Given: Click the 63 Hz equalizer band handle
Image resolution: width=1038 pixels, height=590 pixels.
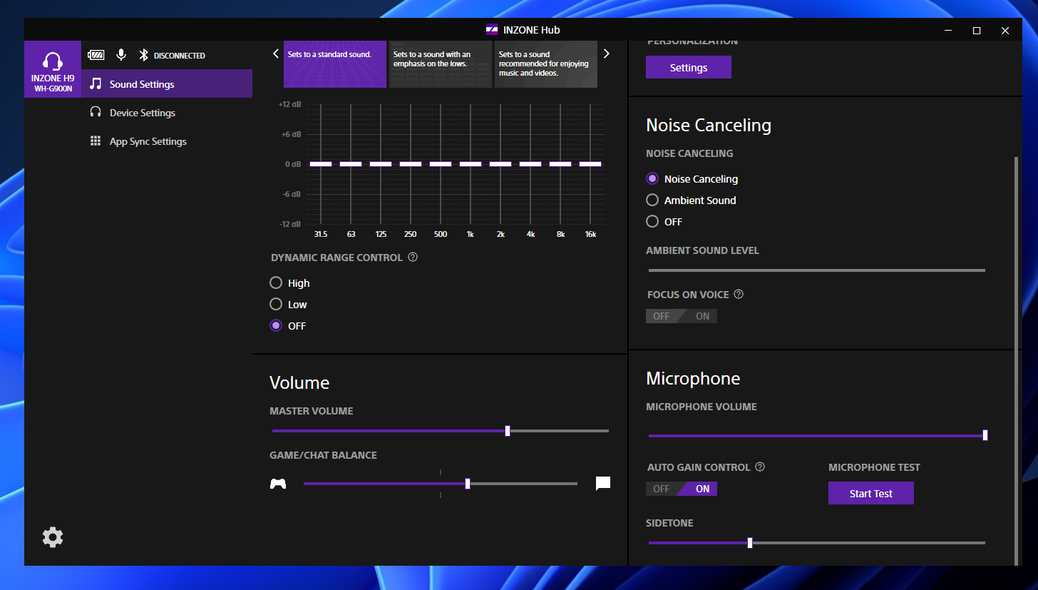Looking at the screenshot, I should 351,164.
